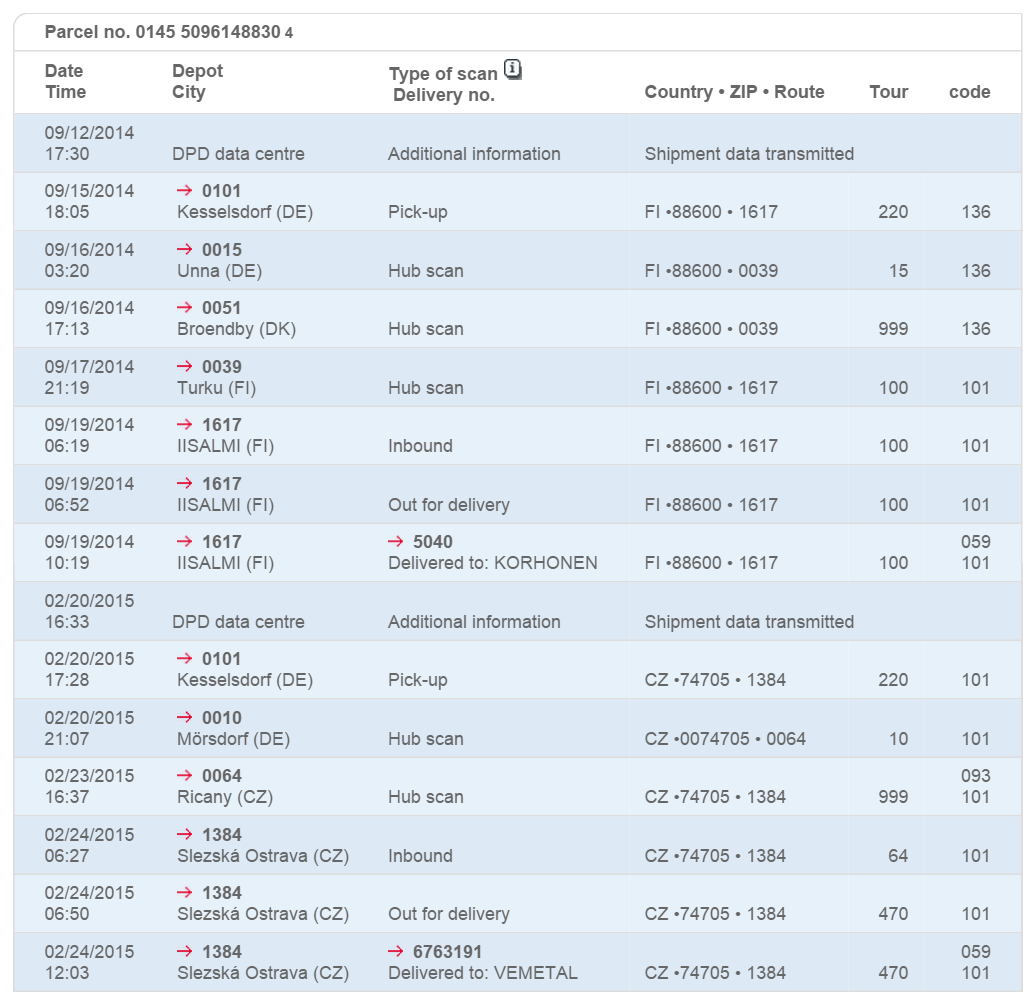Click the Delivered to: KORHONEN text

tap(492, 563)
